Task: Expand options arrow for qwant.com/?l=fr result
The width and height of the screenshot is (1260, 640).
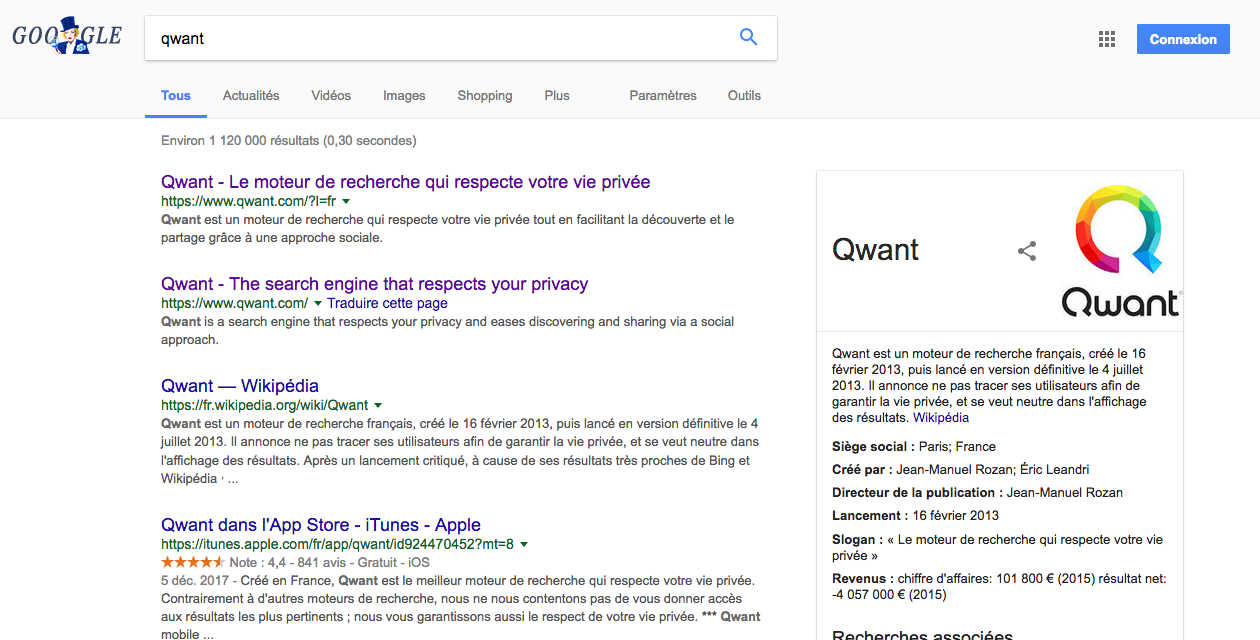Action: coord(346,201)
